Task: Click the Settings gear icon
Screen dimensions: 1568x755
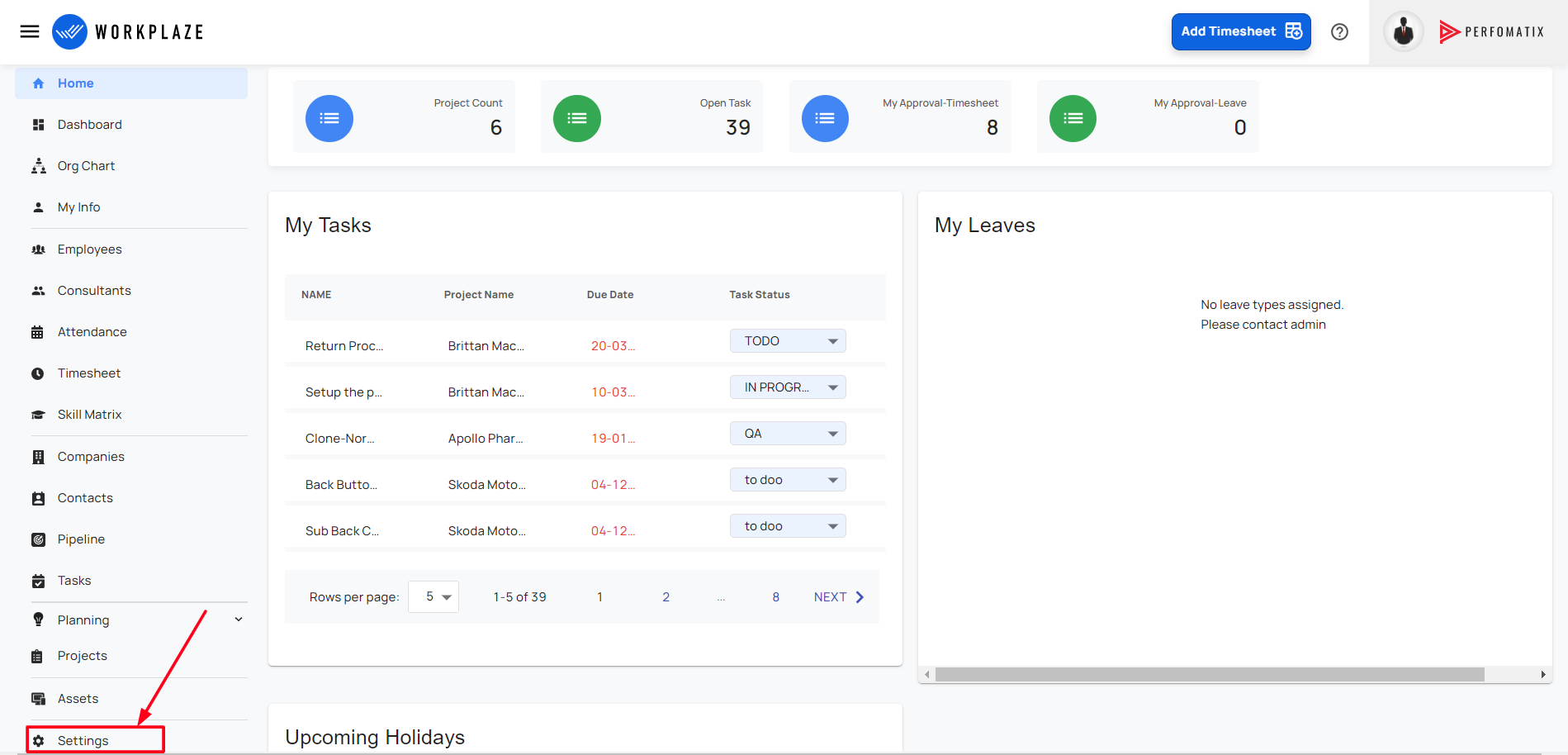Action: click(38, 741)
